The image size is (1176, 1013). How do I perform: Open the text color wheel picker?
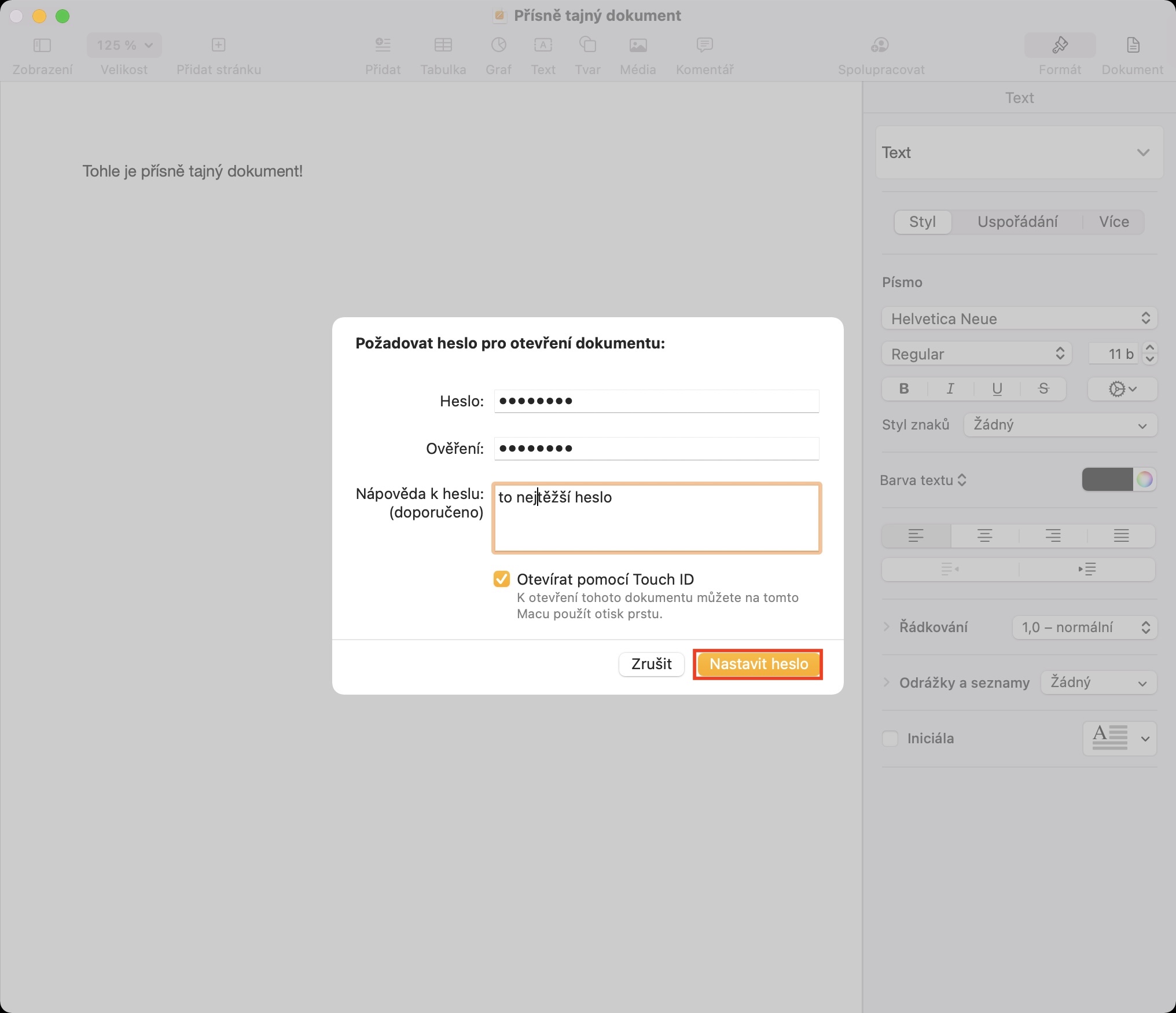(1144, 479)
